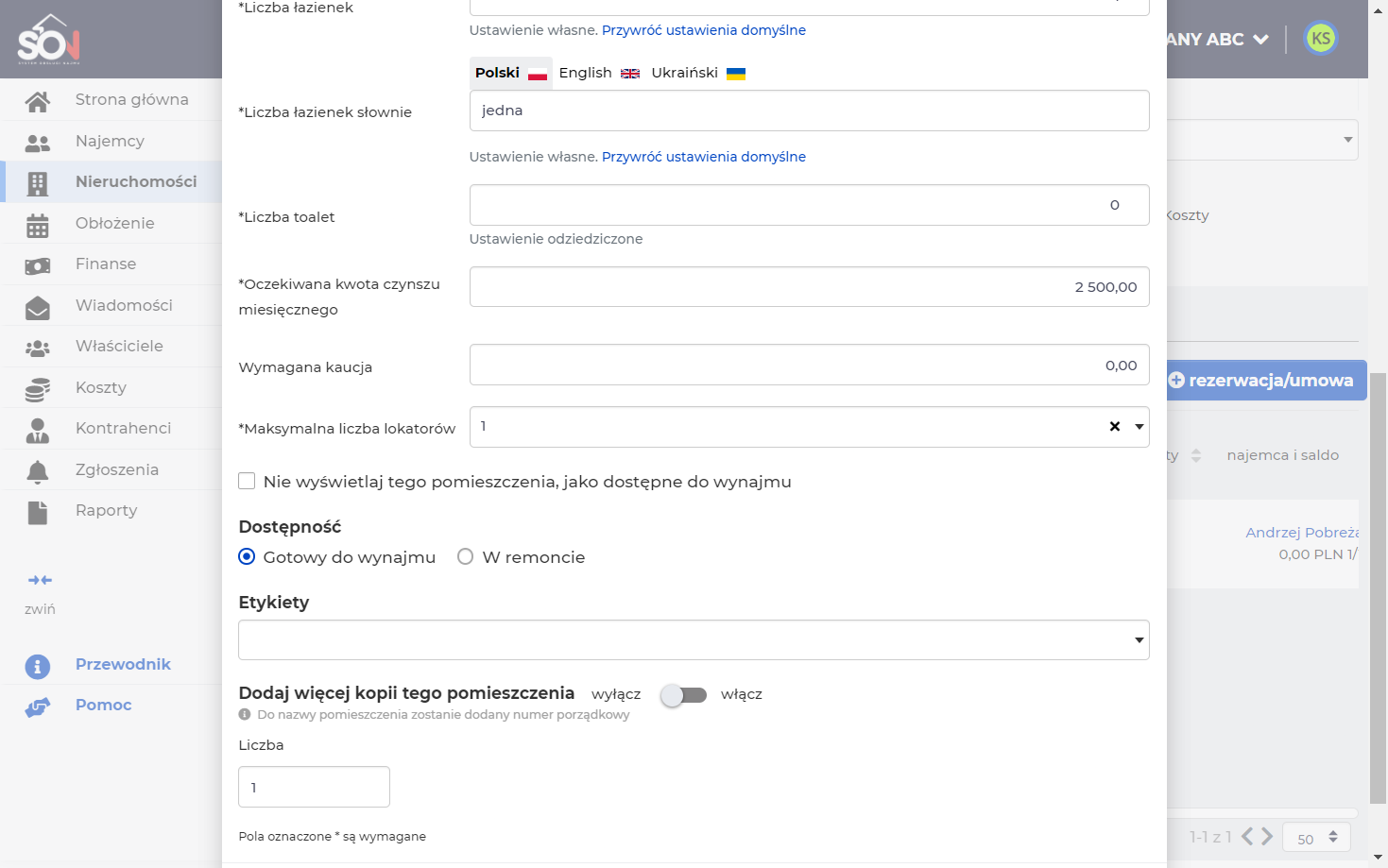Open Andrzej Pobreża tenant link
This screenshot has width=1388, height=868.
coord(1302,533)
